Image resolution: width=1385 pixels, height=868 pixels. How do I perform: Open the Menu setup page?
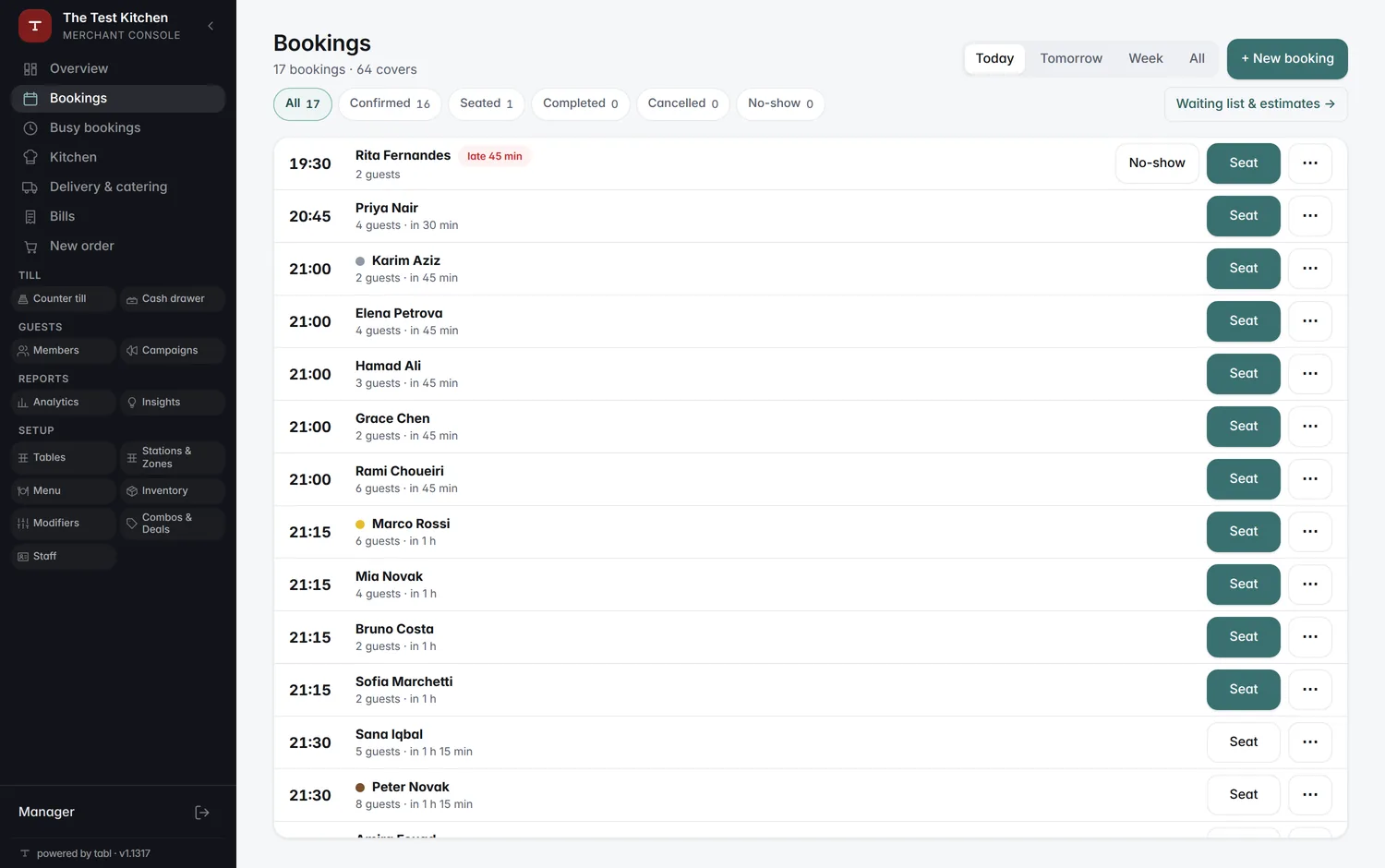pyautogui.click(x=64, y=491)
